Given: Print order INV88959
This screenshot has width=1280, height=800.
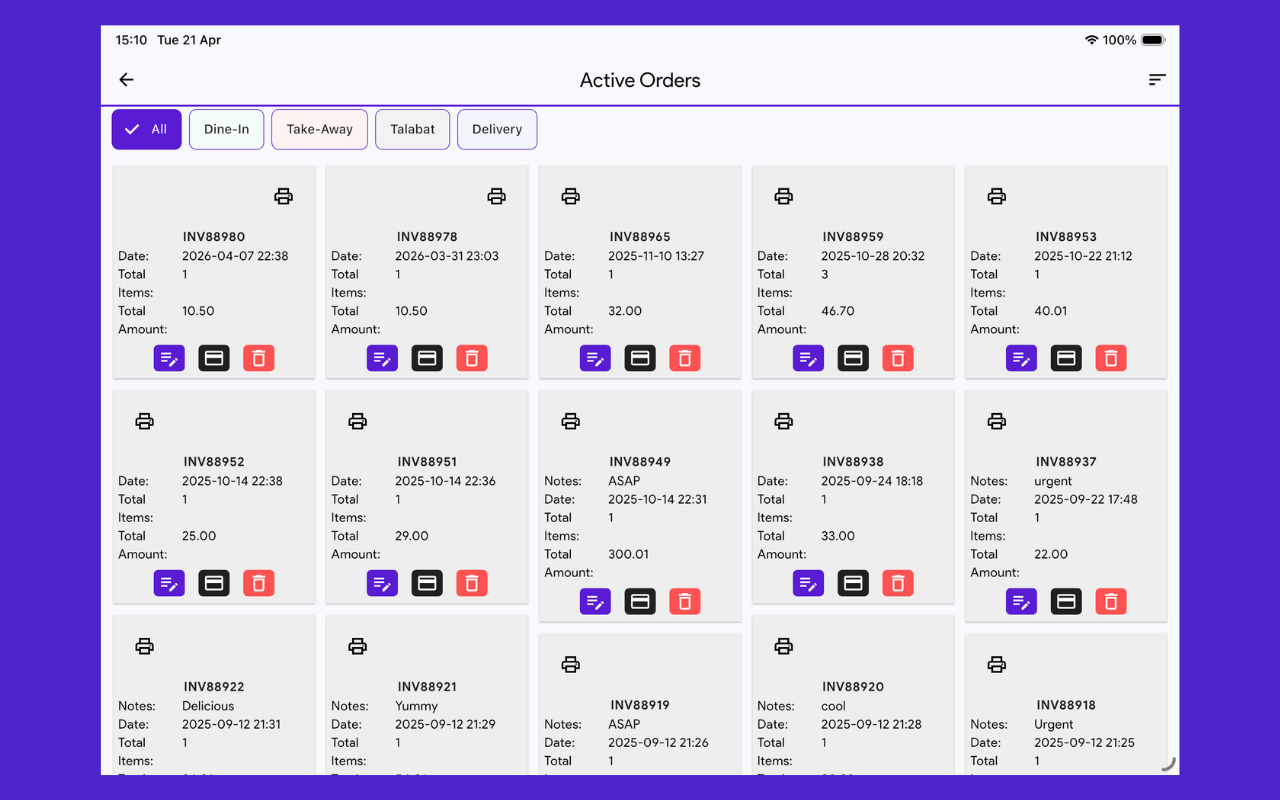Looking at the screenshot, I should [784, 196].
